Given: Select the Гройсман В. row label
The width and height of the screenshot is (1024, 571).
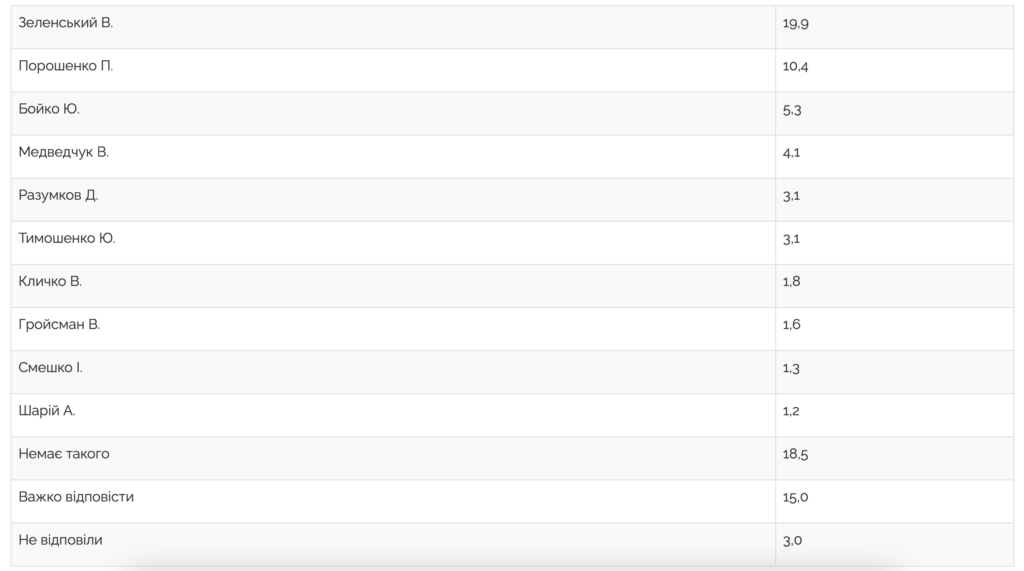Looking at the screenshot, I should pyautogui.click(x=59, y=325).
